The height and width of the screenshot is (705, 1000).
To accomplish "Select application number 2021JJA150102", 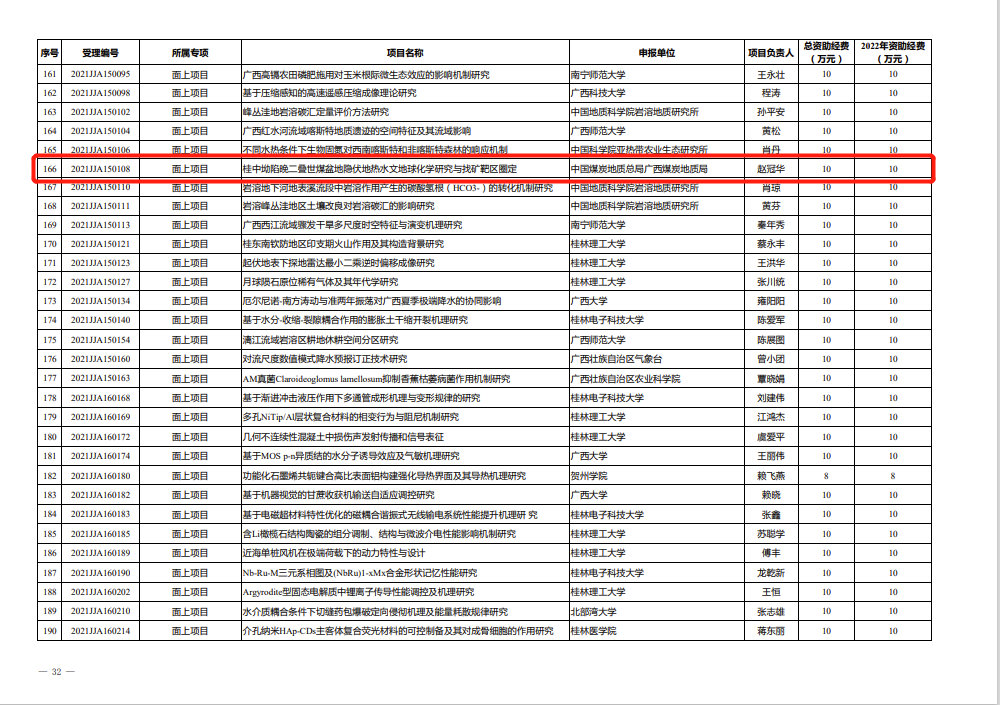I will (x=100, y=112).
